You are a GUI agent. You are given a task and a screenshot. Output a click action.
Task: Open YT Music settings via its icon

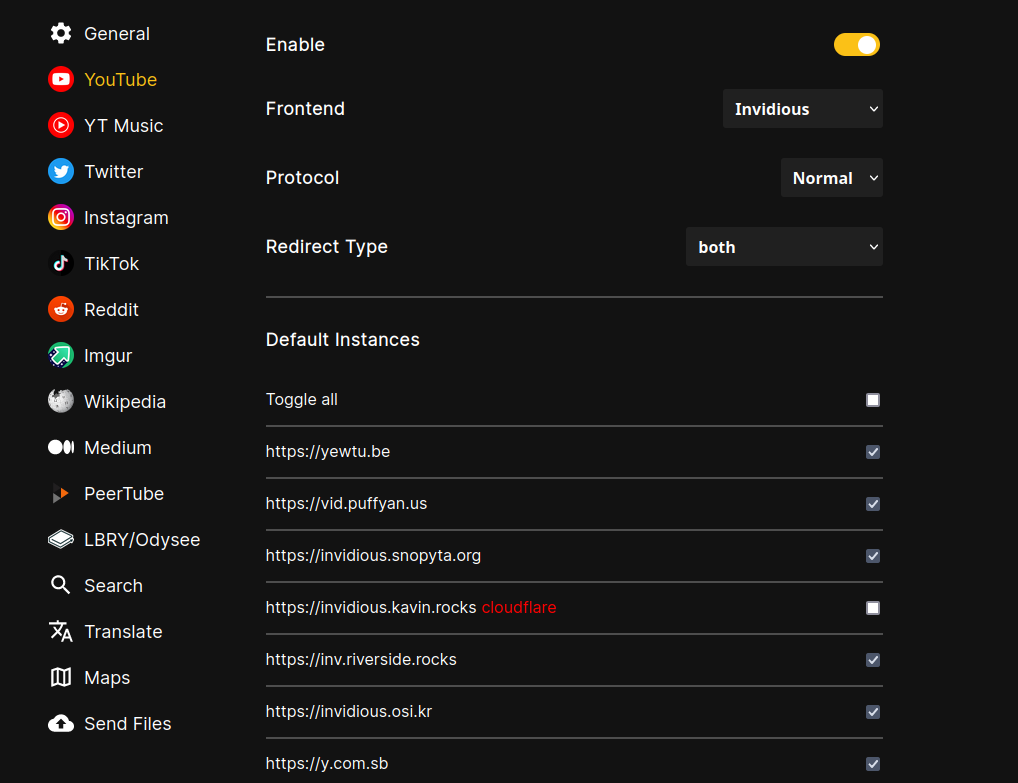pos(60,125)
